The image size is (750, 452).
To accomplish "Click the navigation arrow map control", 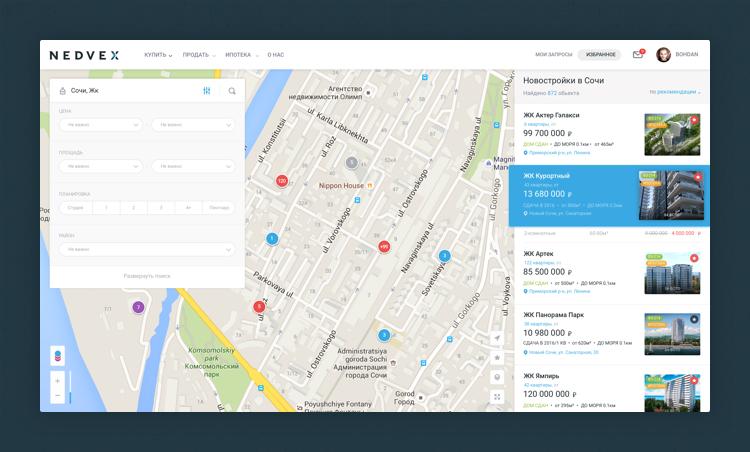I will (497, 339).
